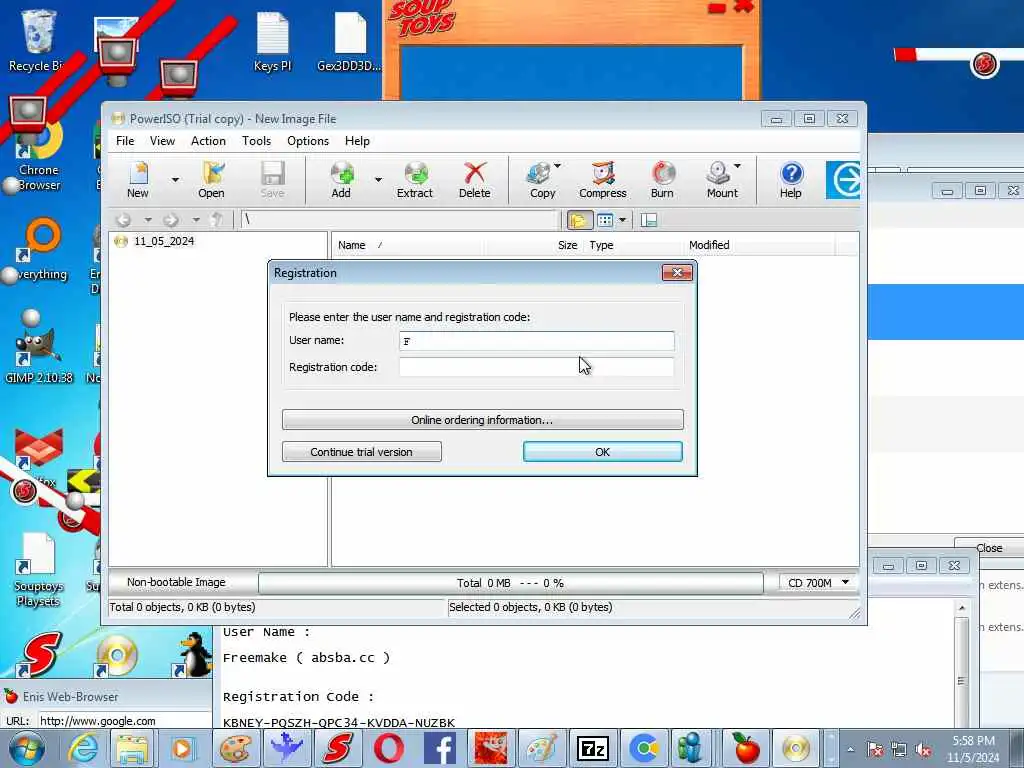
Task: Click the Add files toolbar icon
Action: click(342, 180)
